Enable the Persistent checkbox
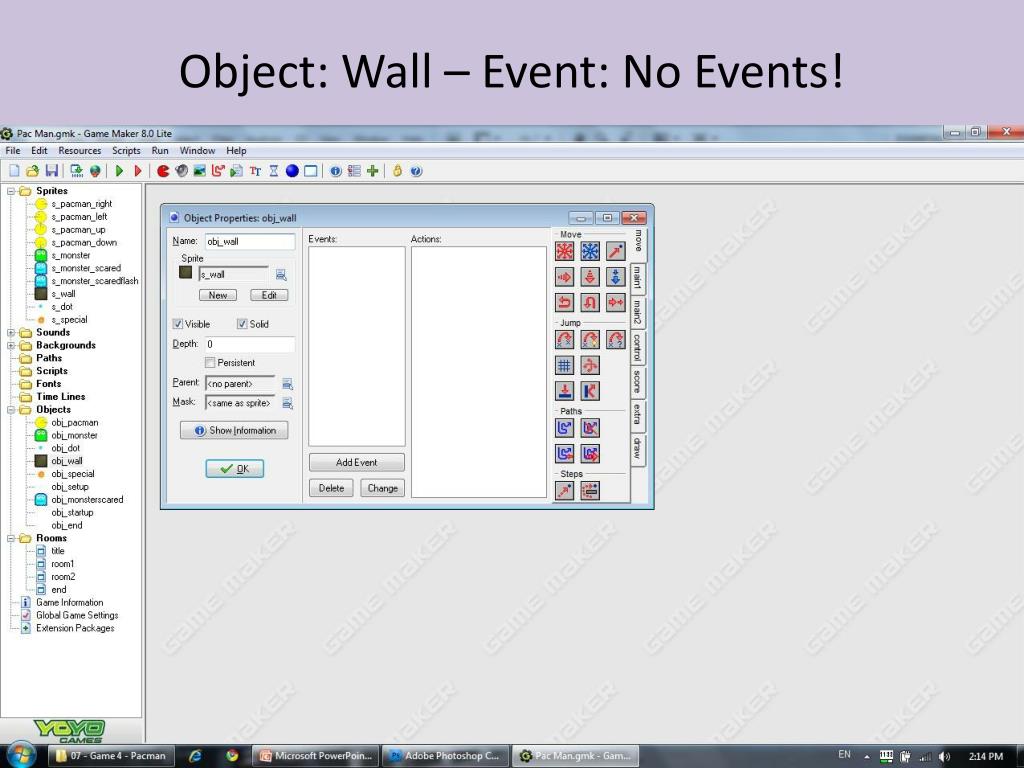1024x768 pixels. (210, 362)
